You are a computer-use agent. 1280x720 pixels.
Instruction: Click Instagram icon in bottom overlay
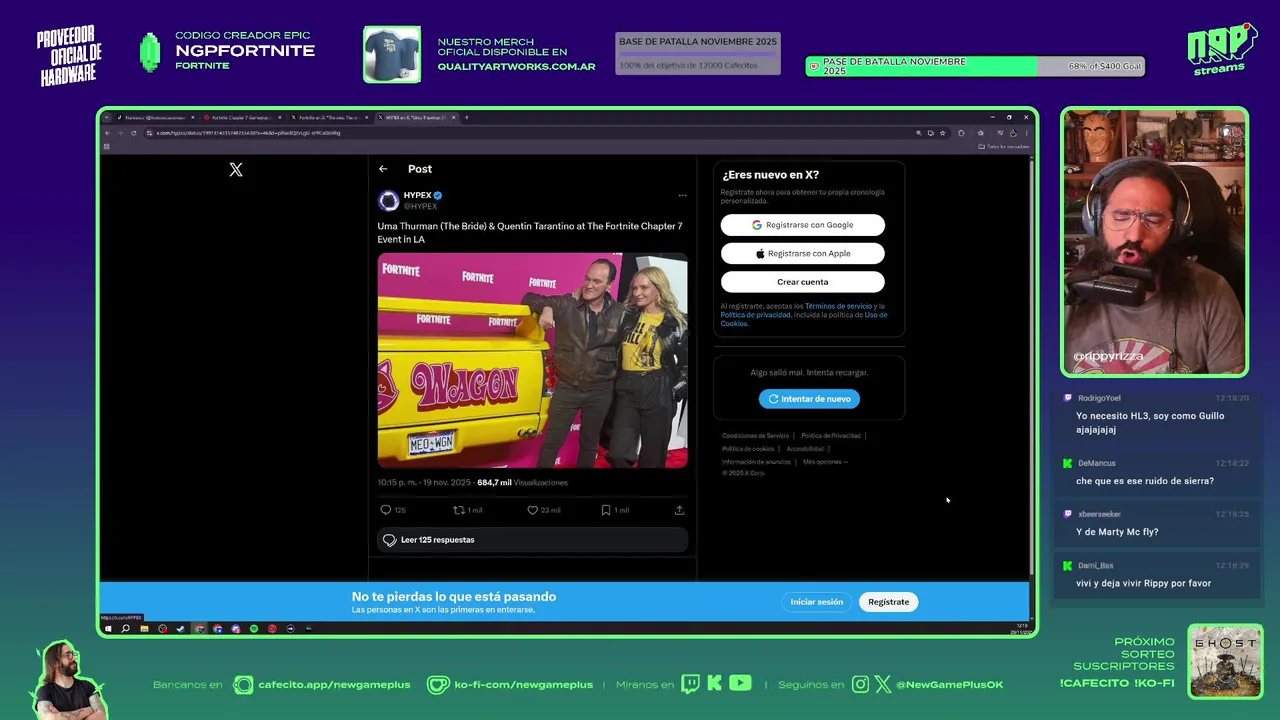point(860,685)
